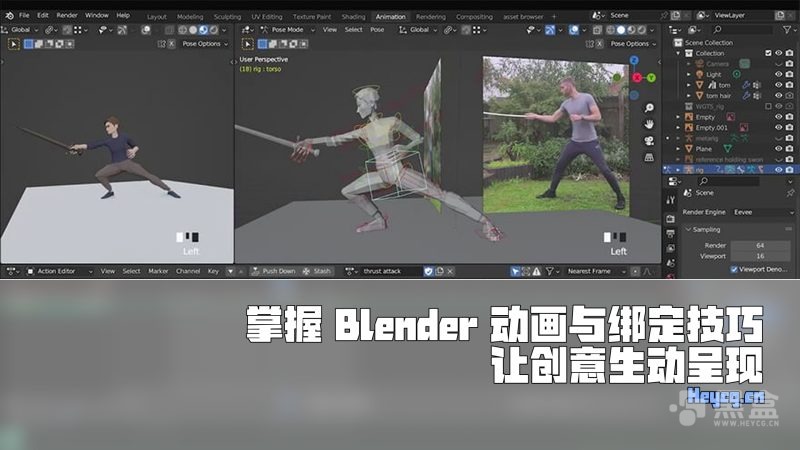Screen dimensions: 800x450
Task: Toggle fake user shield for thrust attack
Action: (429, 271)
